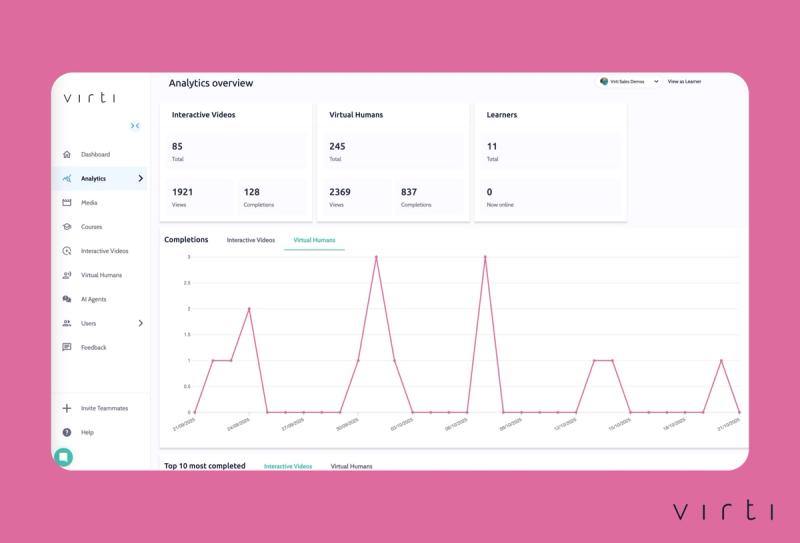Click the 2369 Views value
The image size is (800, 543).
coord(340,192)
